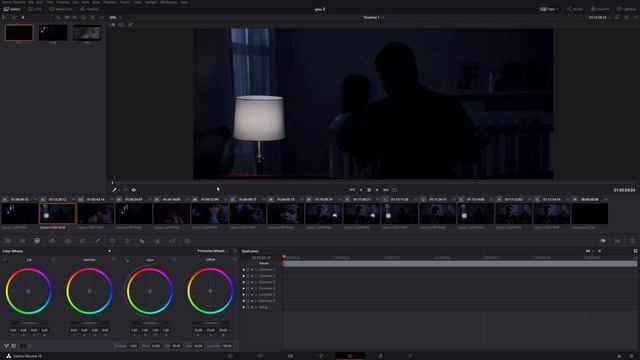Switch to the Edit page
The height and width of the screenshot is (360, 640).
coord(290,356)
